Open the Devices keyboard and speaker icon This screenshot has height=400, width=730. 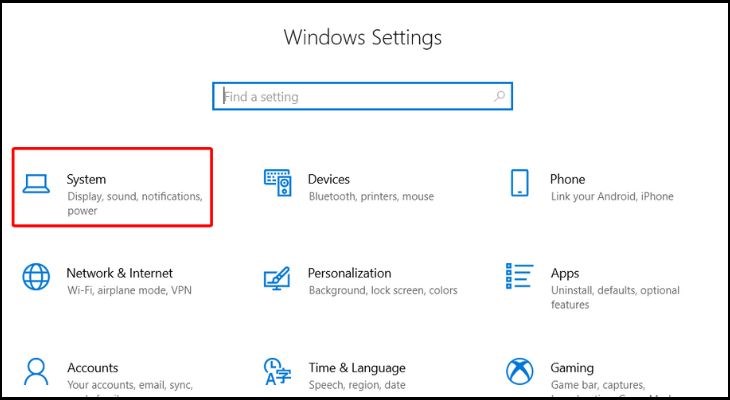(278, 183)
